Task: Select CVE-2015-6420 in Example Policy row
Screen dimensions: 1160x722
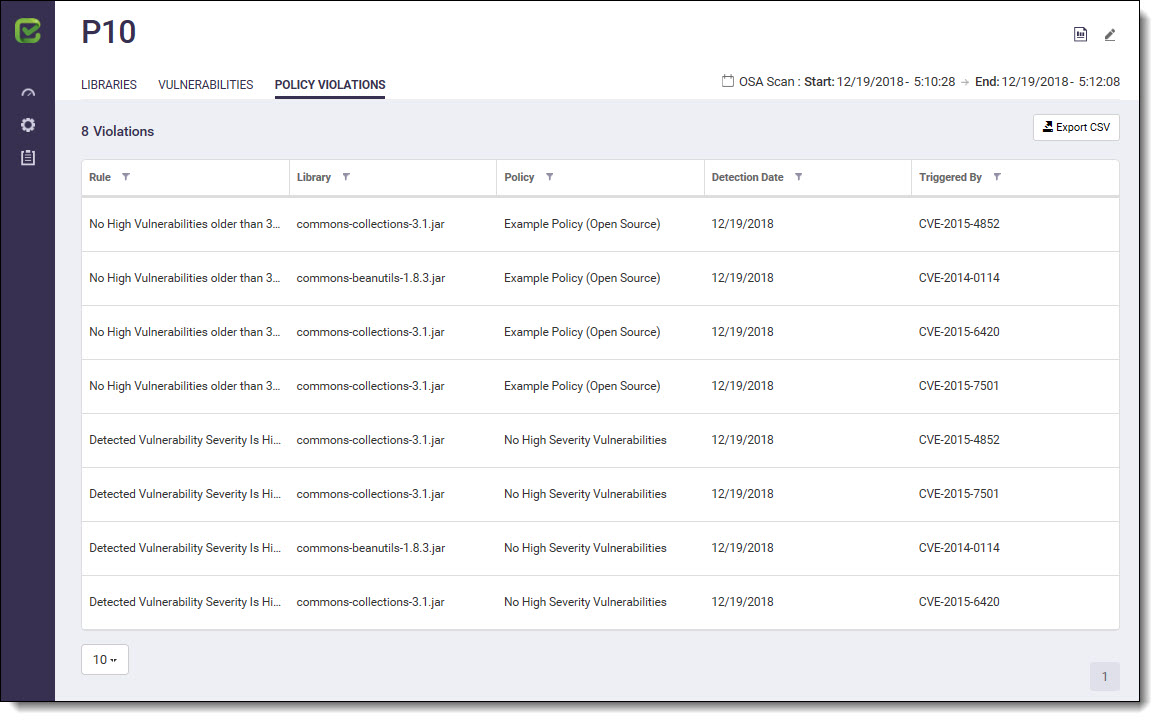Action: coord(959,332)
